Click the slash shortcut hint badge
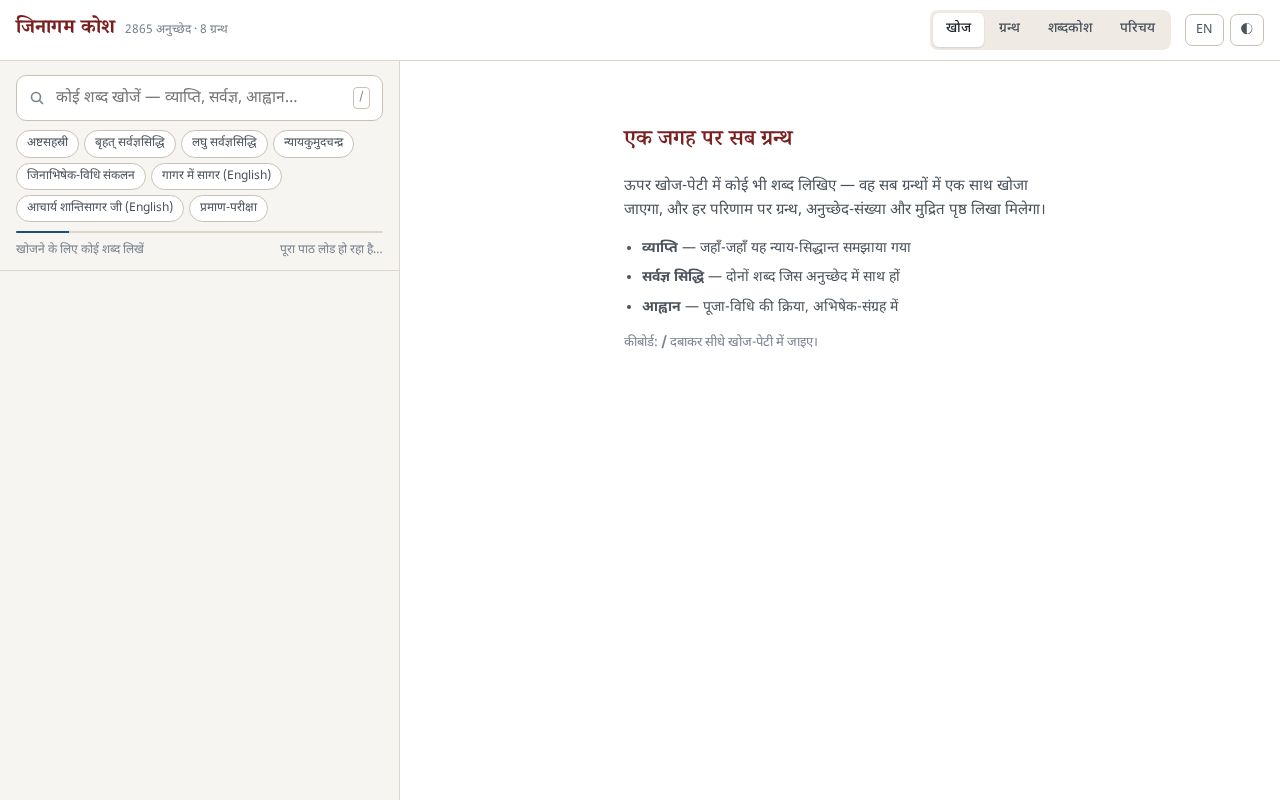This screenshot has height=800, width=1280. click(x=361, y=98)
